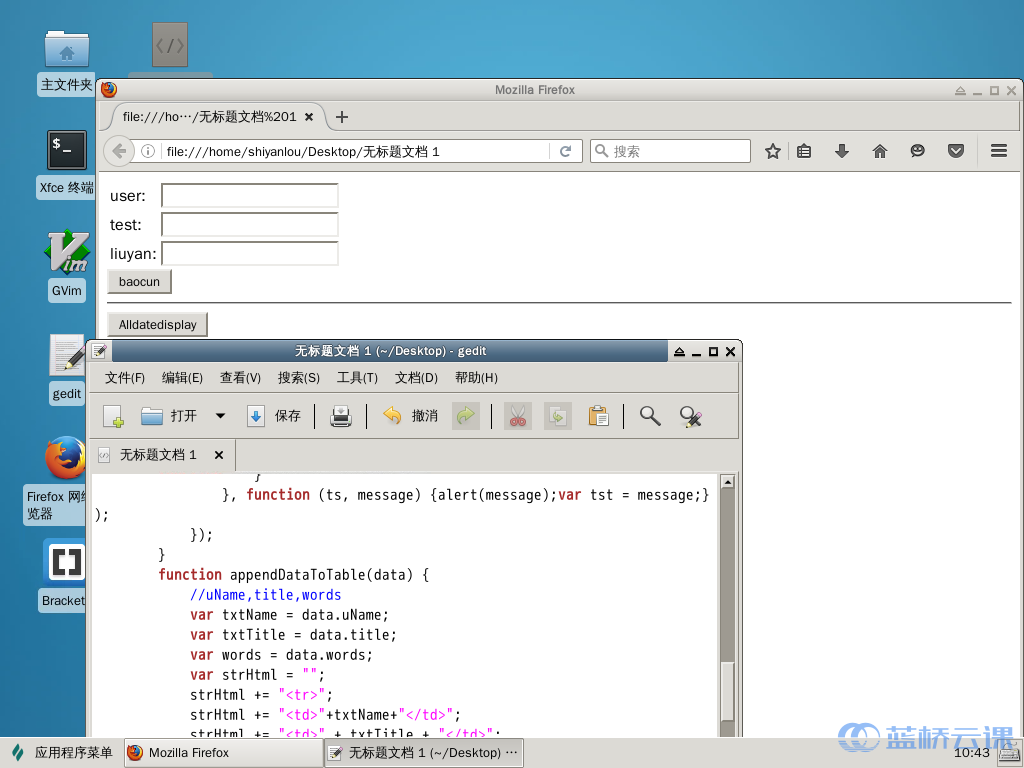1024x768 pixels.
Task: Open Firefox downloads arrow icon
Action: (x=842, y=152)
